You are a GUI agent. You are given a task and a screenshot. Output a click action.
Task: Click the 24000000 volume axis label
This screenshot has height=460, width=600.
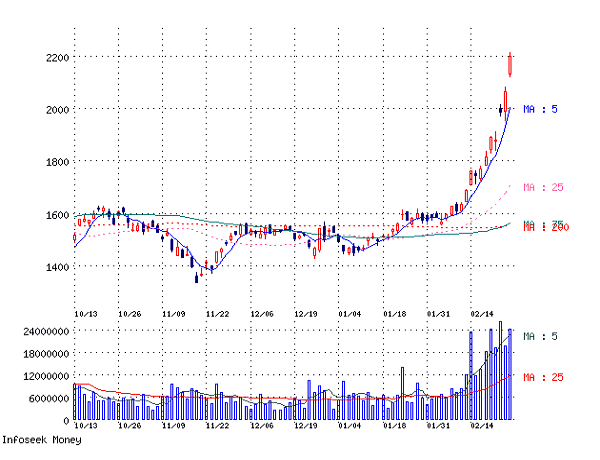[46, 331]
